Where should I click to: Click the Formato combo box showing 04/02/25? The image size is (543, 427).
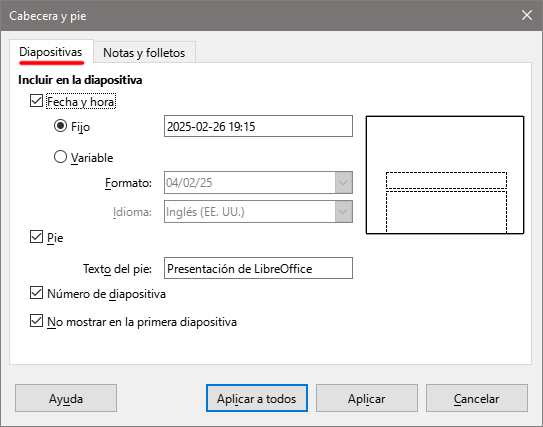coord(258,183)
